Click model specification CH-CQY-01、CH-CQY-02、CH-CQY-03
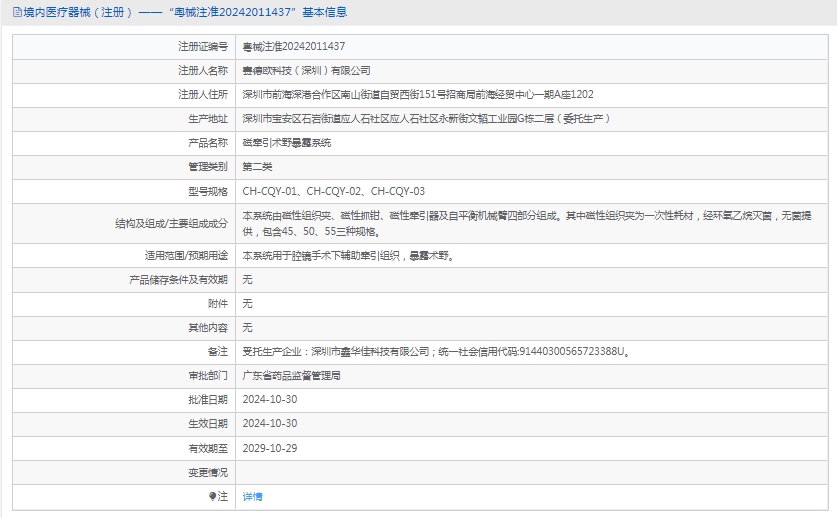 pos(334,191)
